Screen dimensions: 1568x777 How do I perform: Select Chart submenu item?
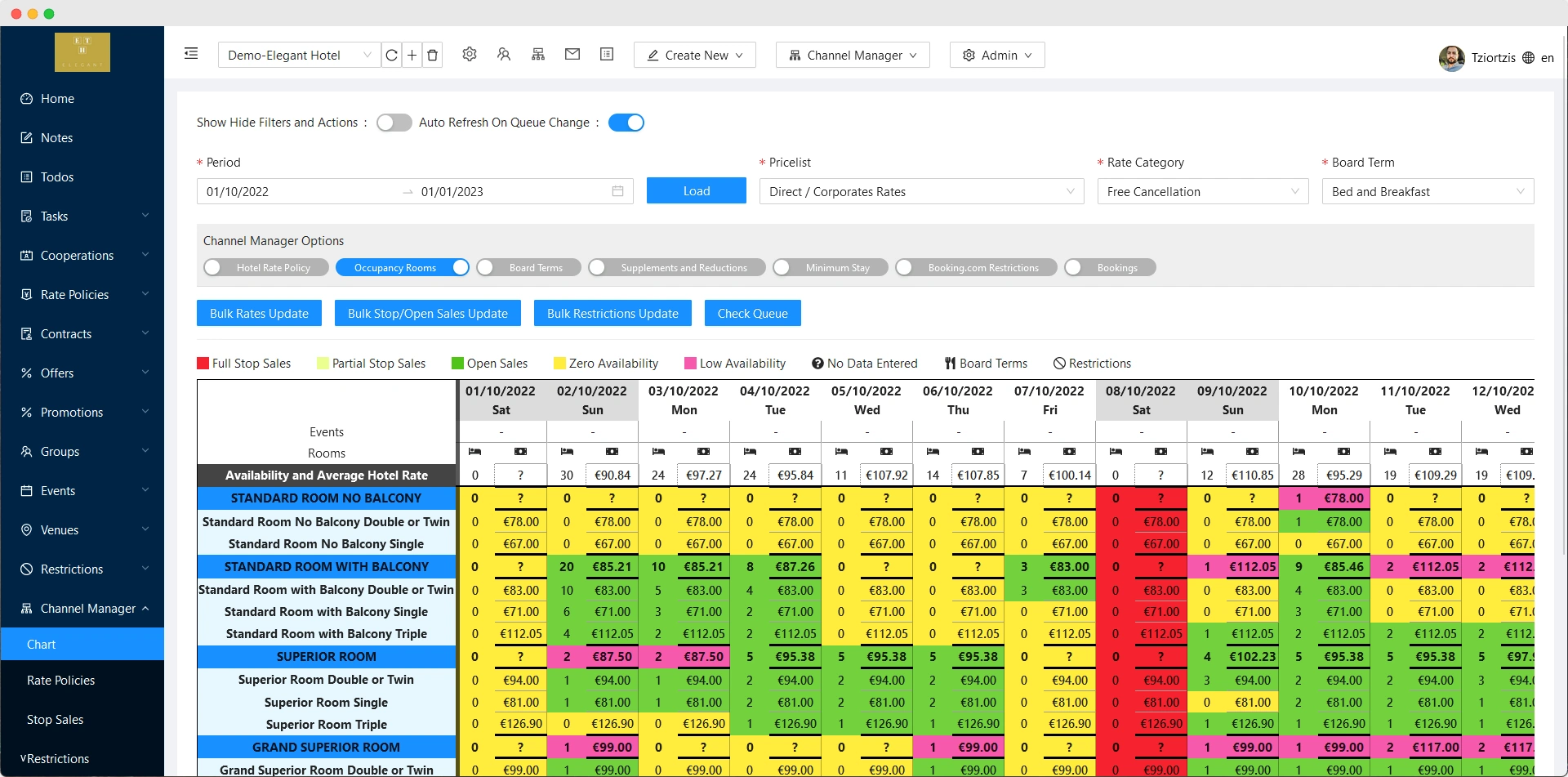coord(82,644)
